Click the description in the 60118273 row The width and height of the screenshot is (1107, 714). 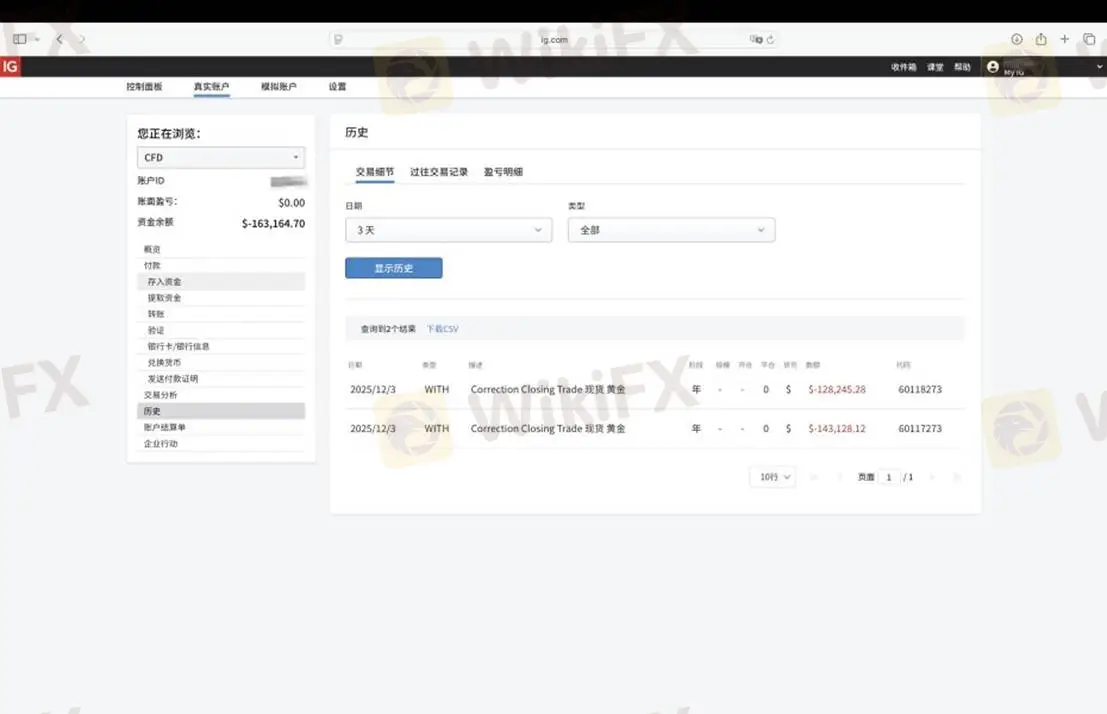click(548, 389)
